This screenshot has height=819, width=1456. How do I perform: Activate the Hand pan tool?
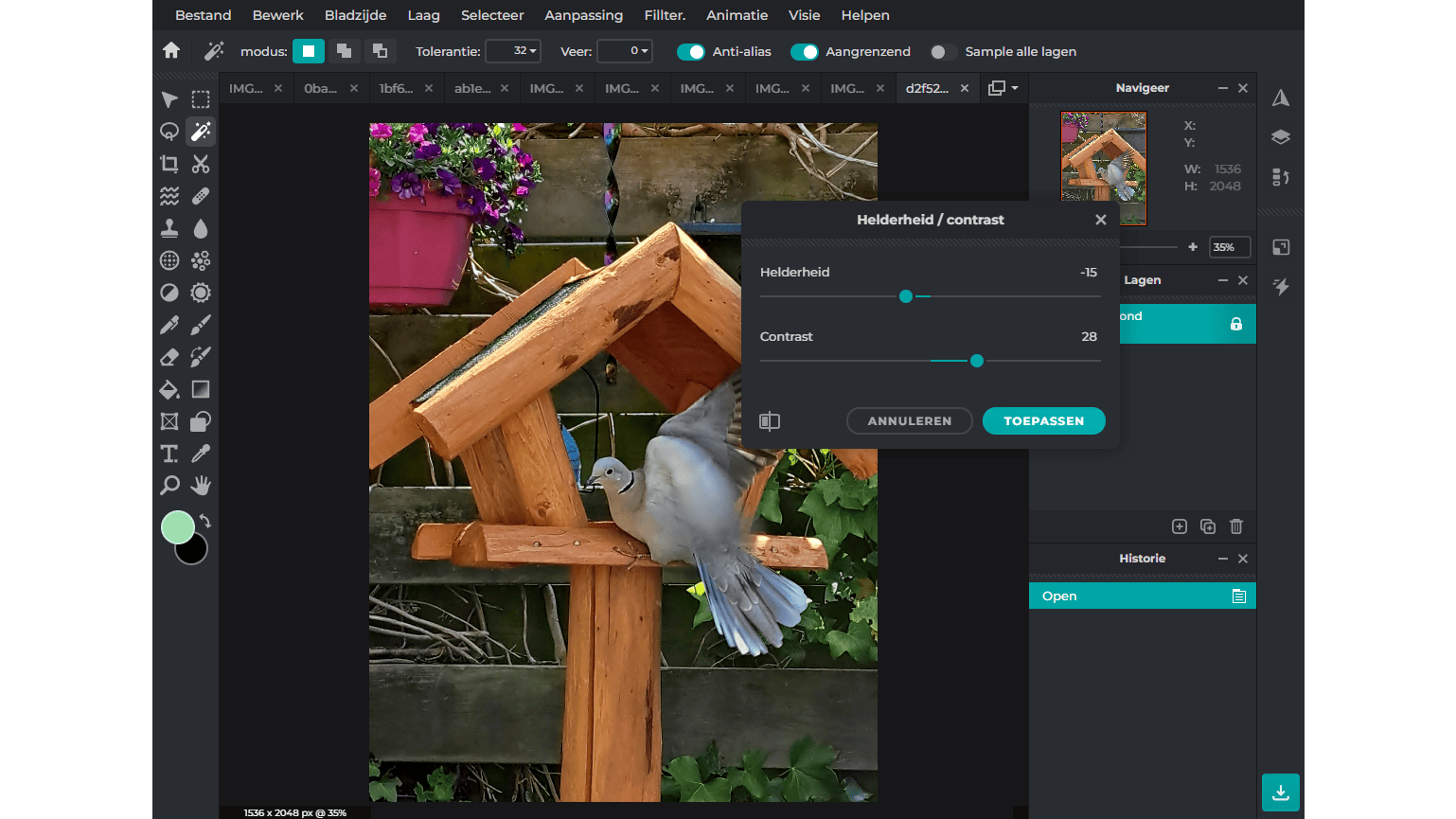(201, 486)
